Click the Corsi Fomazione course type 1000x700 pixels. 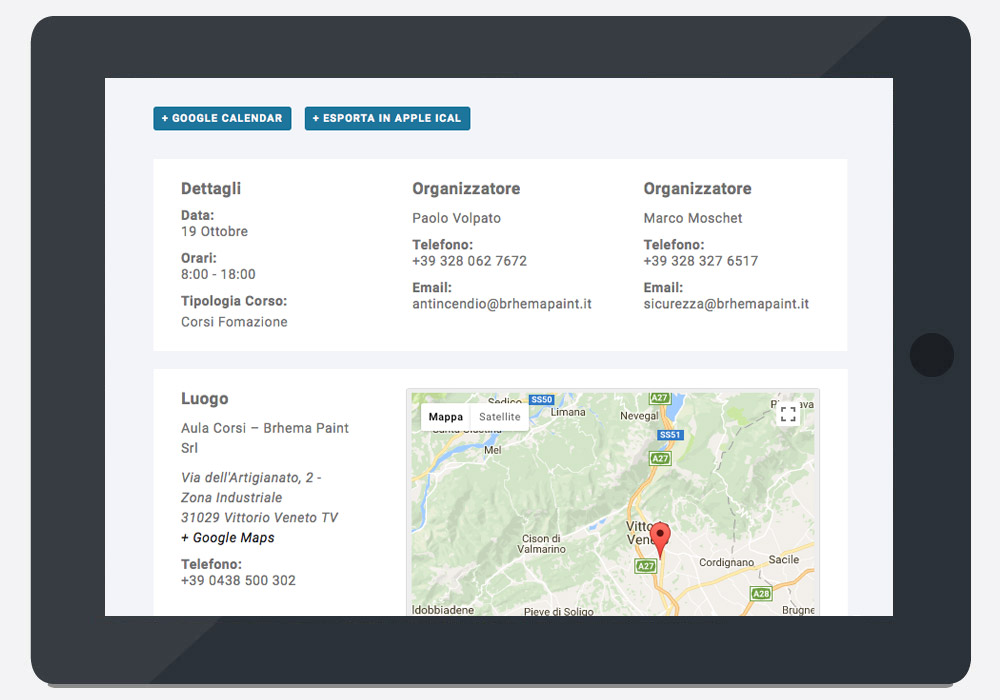point(234,322)
